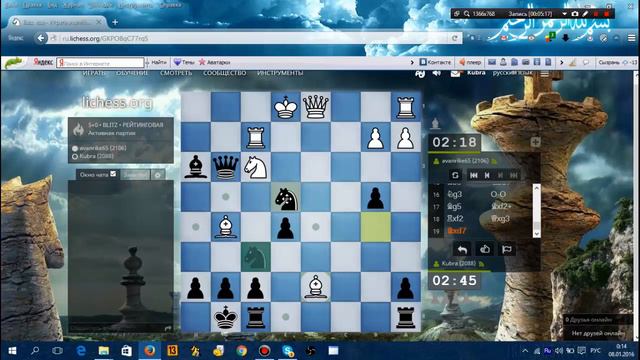Open the СМОТРЕТЬ menu
Viewport: 640px width, 360px height.
[176, 73]
